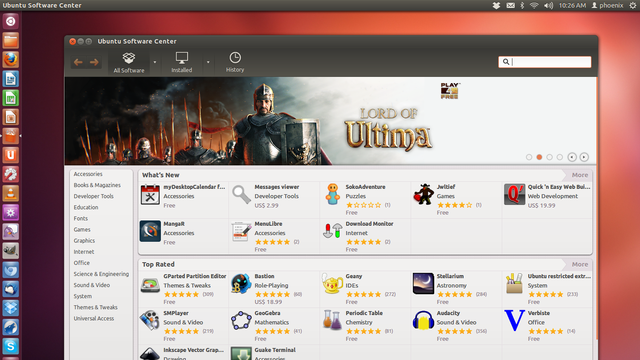Select the Inkscape Vector Graphics entry

[x=183, y=353]
